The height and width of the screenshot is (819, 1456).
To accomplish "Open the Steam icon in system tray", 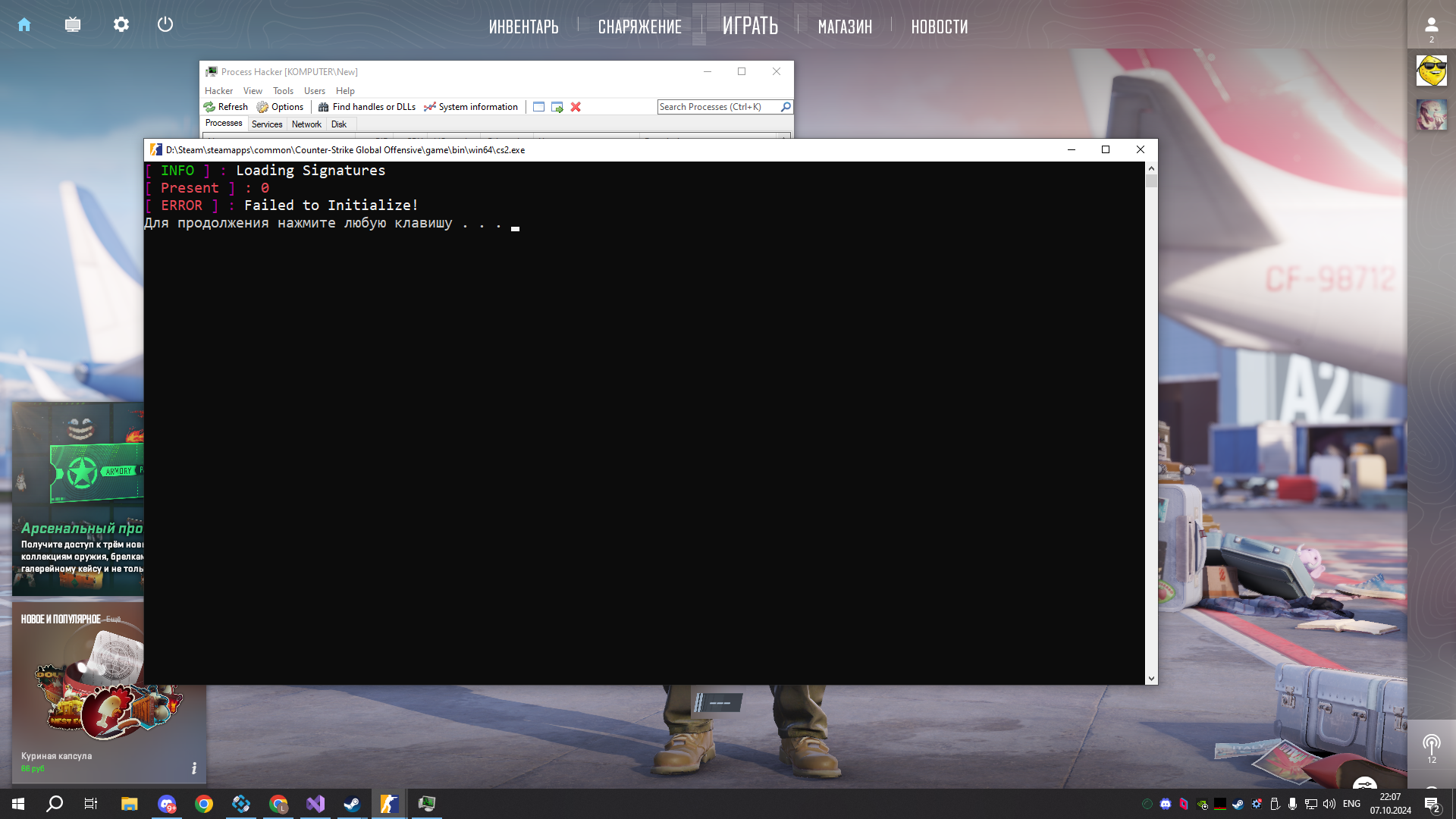I will click(x=1238, y=805).
